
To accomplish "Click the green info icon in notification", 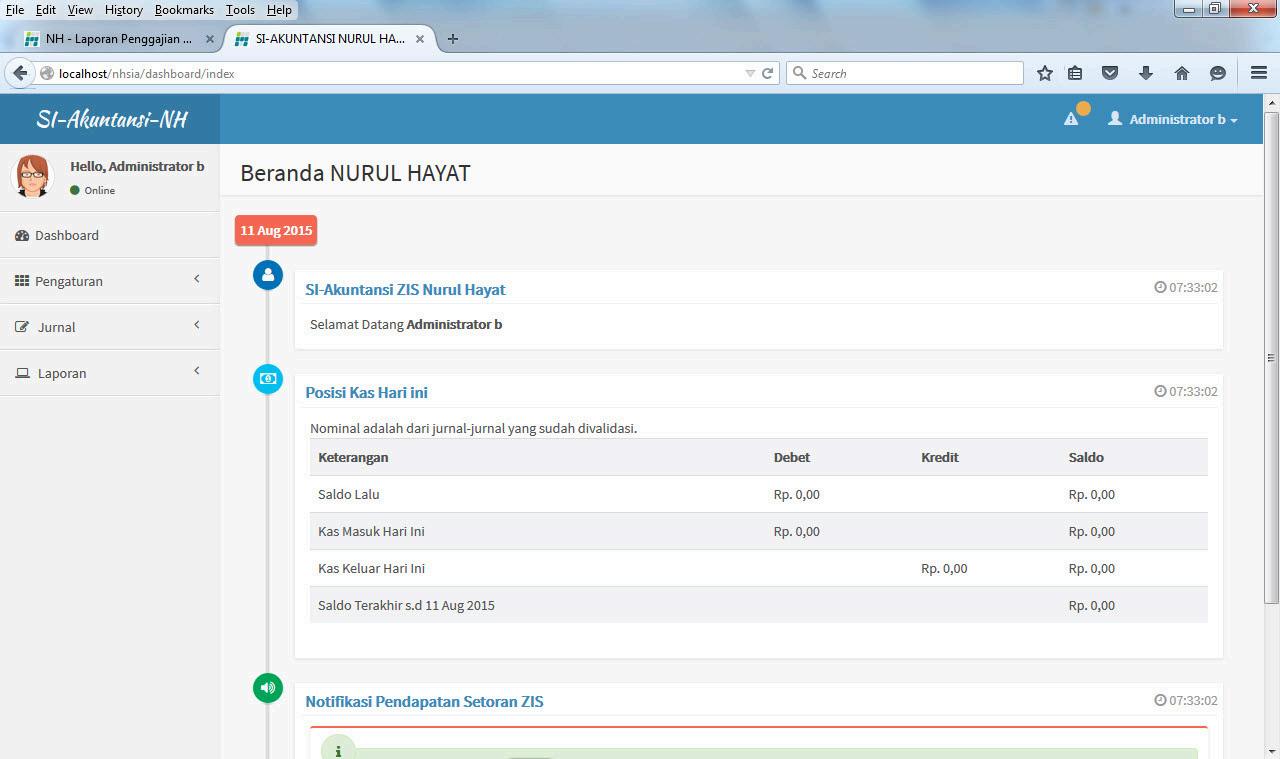I will pos(338,751).
